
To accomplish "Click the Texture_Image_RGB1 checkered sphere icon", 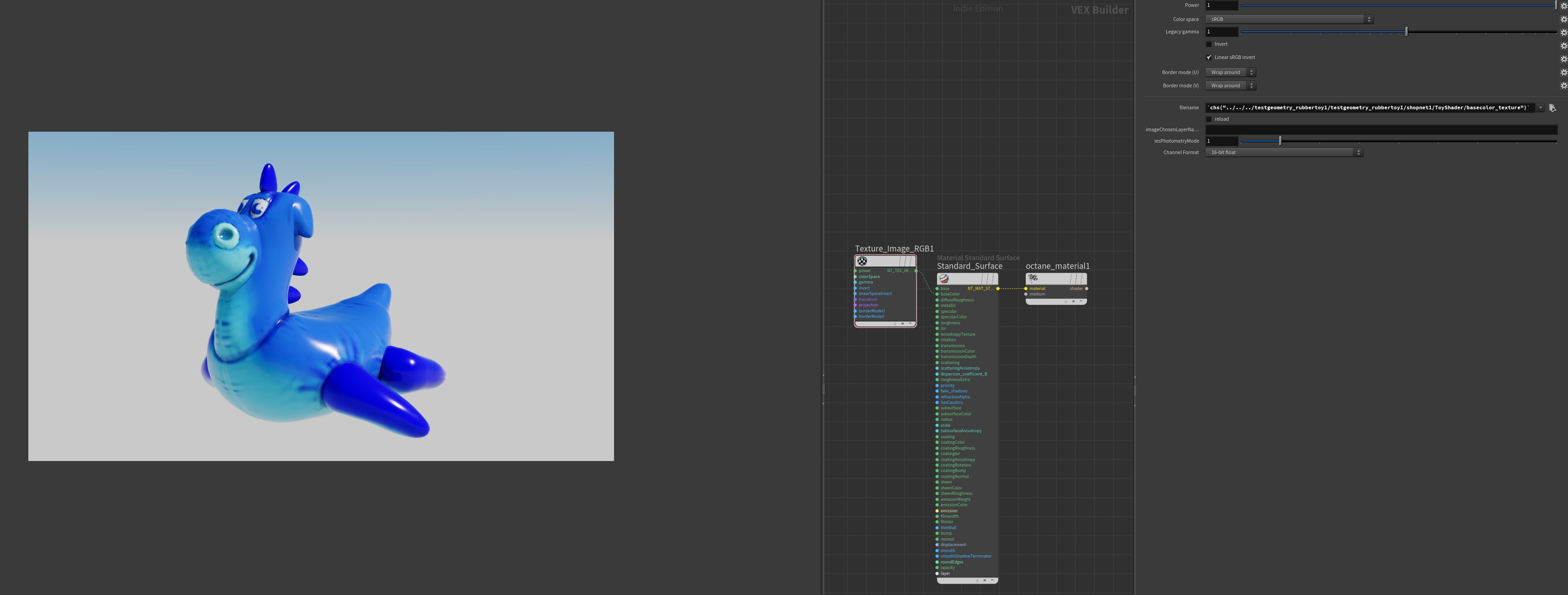I will (x=862, y=261).
